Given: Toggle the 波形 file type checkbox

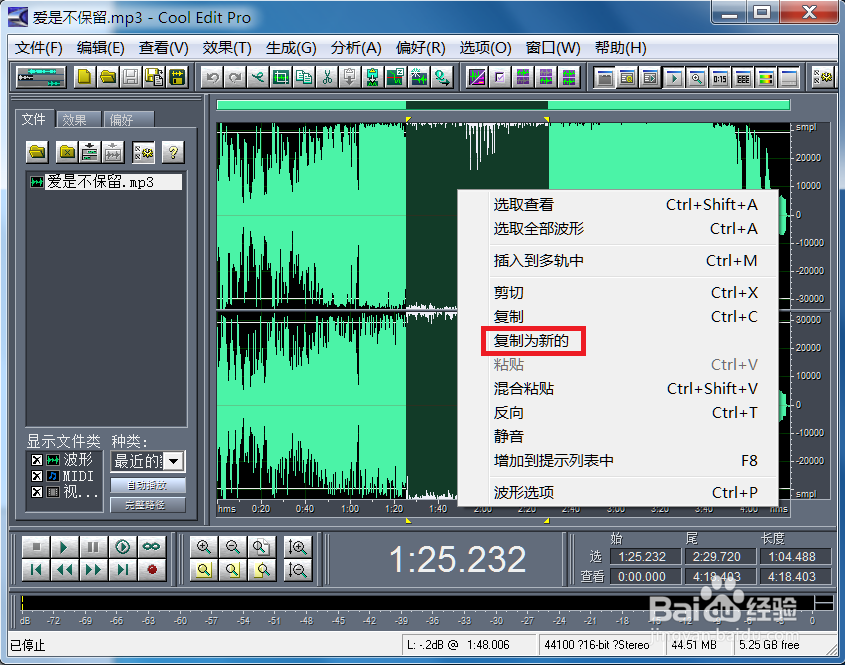Looking at the screenshot, I should pos(36,460).
